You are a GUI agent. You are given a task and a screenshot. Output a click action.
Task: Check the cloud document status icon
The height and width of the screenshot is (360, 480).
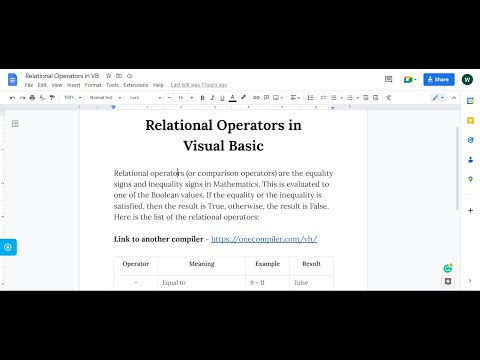[x=130, y=76]
